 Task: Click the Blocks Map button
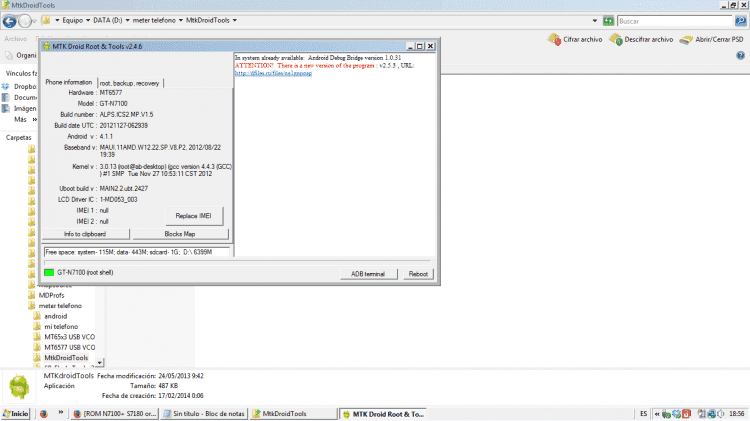pyautogui.click(x=180, y=234)
